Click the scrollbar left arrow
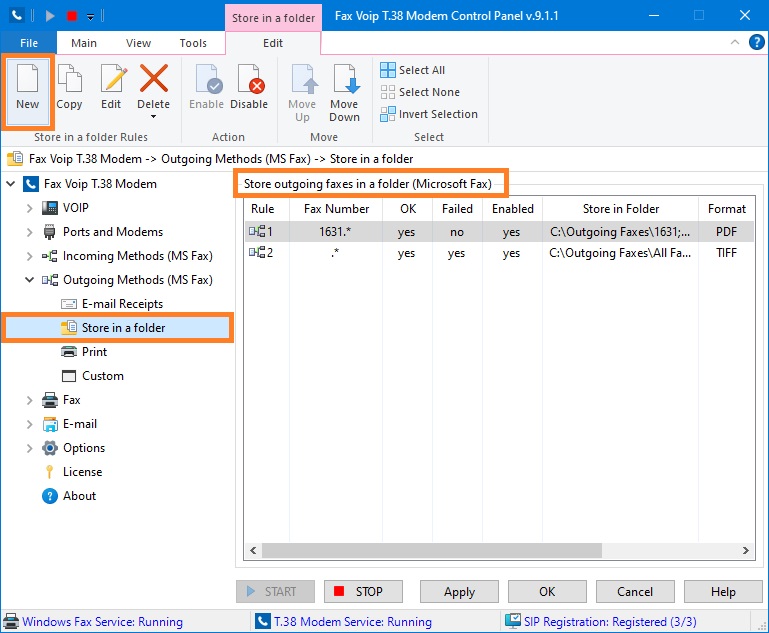Viewport: 769px width, 633px height. (253, 551)
